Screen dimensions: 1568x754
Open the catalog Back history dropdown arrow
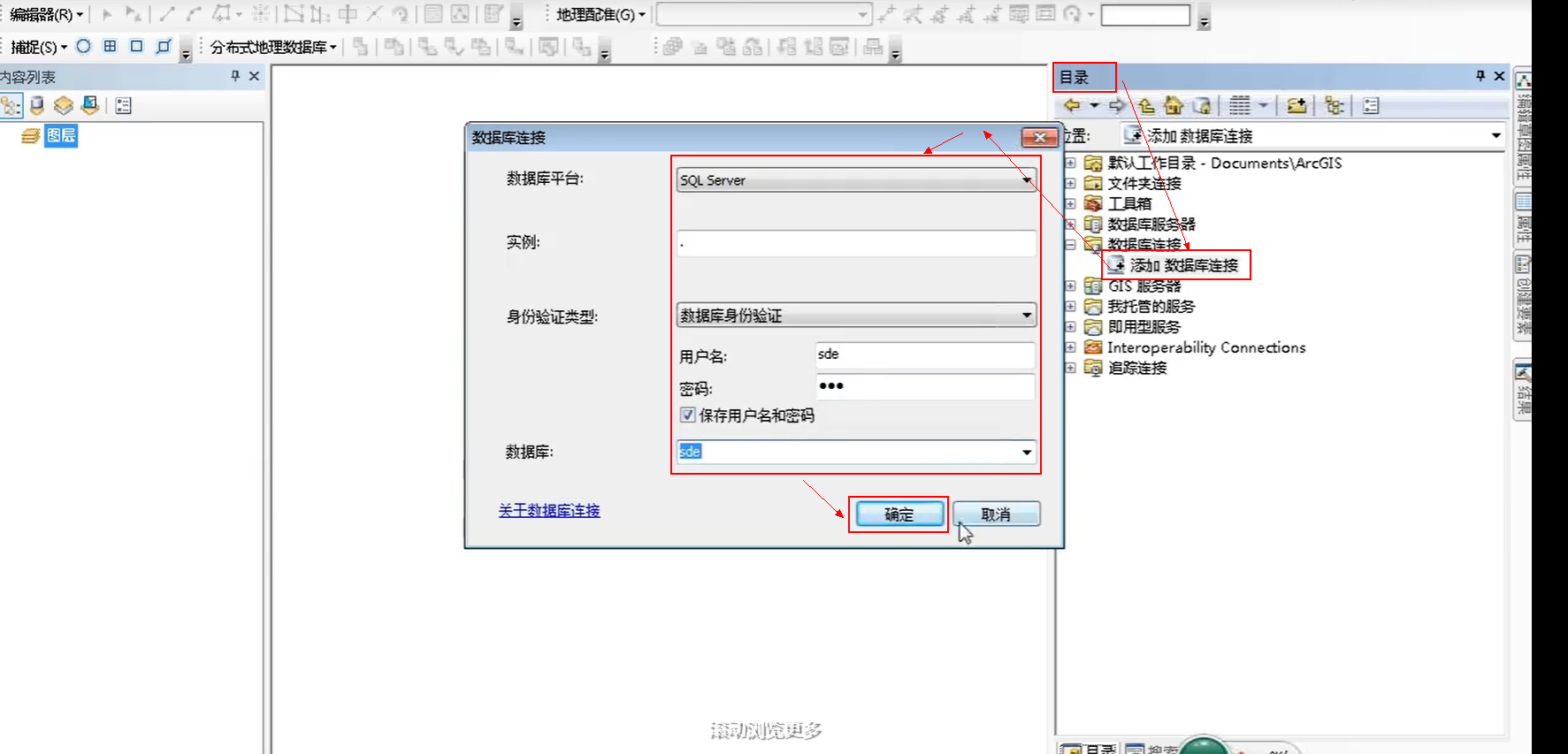point(1094,106)
